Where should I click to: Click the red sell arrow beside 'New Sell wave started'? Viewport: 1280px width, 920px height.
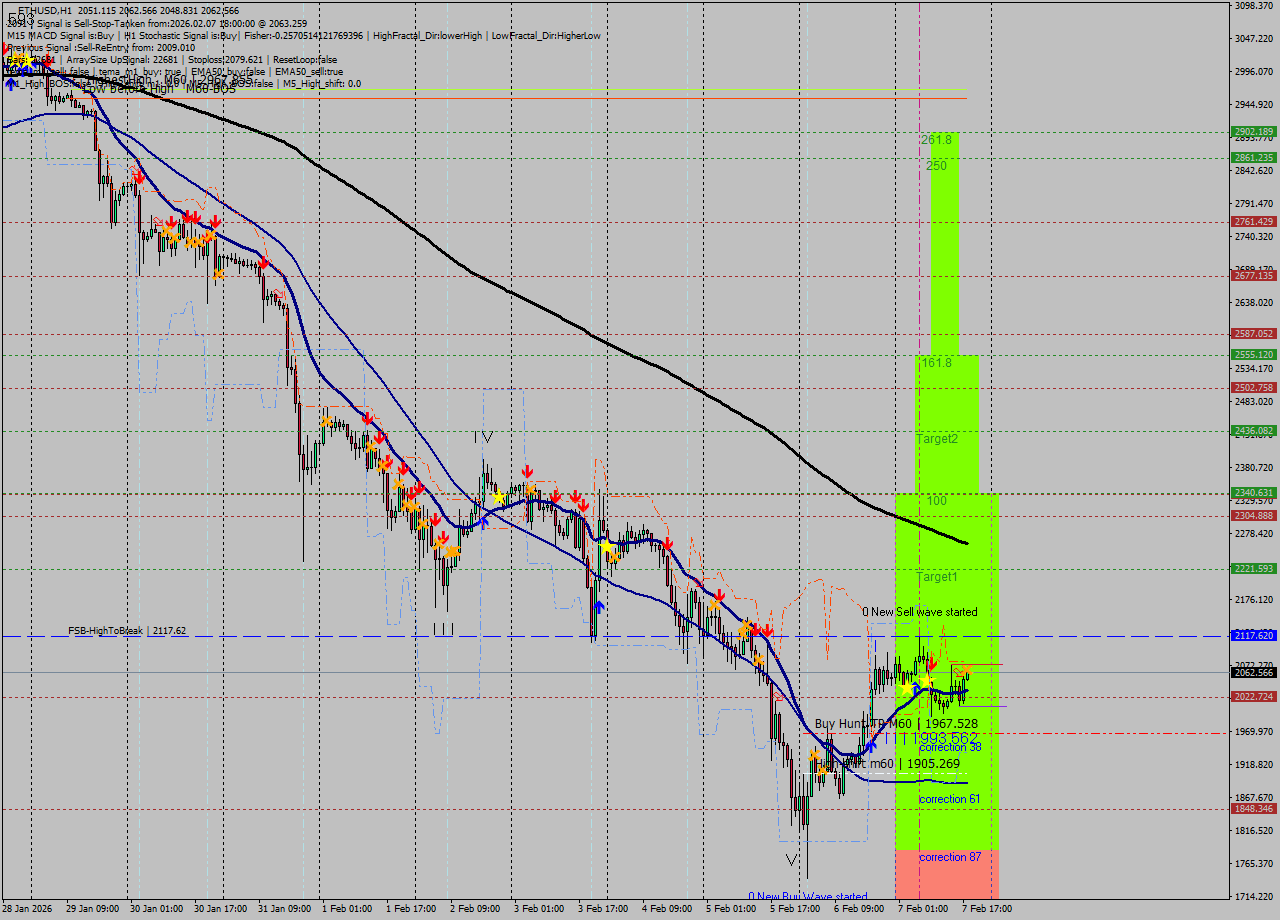click(x=932, y=663)
